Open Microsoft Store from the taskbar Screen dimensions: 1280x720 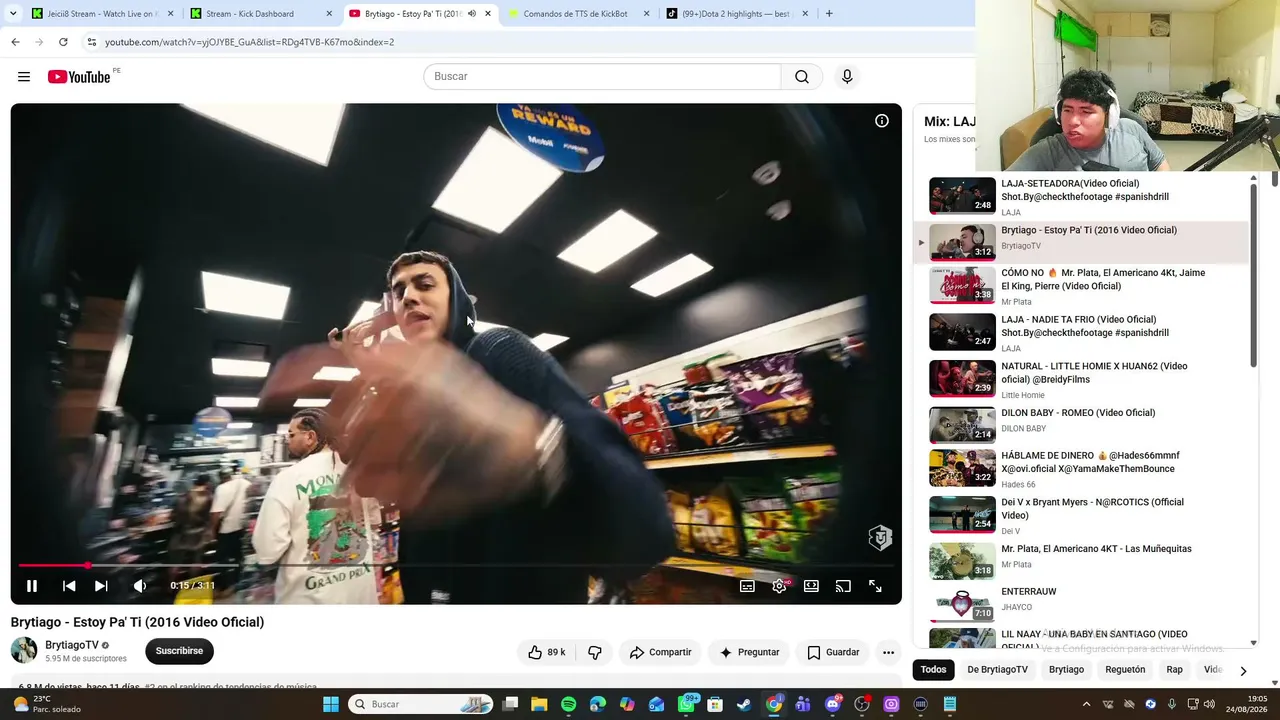point(715,704)
